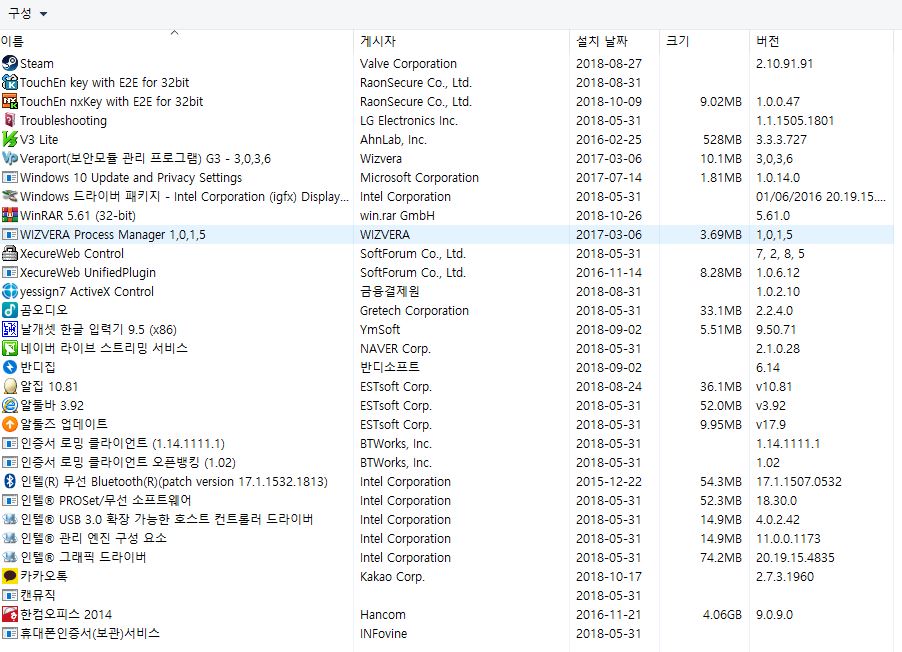Click the 반디집 blue icon
The image size is (902, 652).
click(x=10, y=367)
